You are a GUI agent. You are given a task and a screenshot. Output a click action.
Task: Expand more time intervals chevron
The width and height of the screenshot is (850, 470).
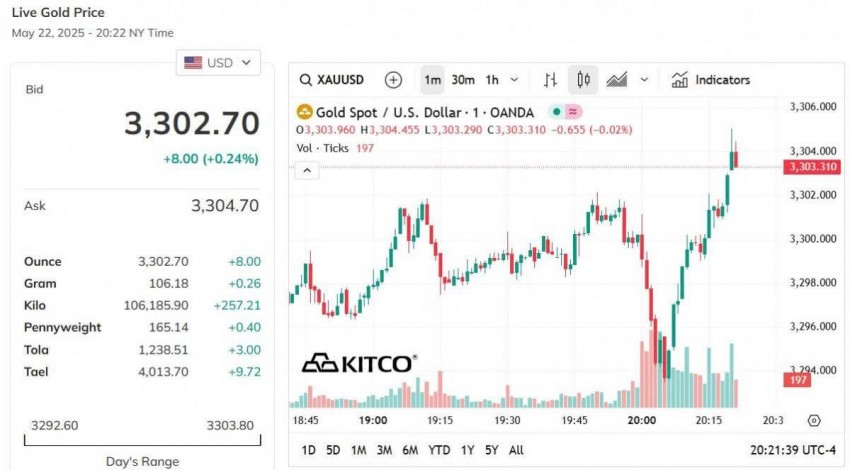515,80
